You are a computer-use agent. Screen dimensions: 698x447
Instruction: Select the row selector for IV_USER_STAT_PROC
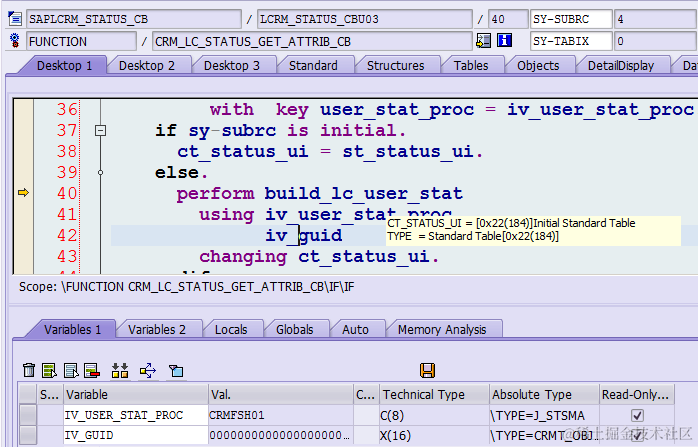coord(28,415)
